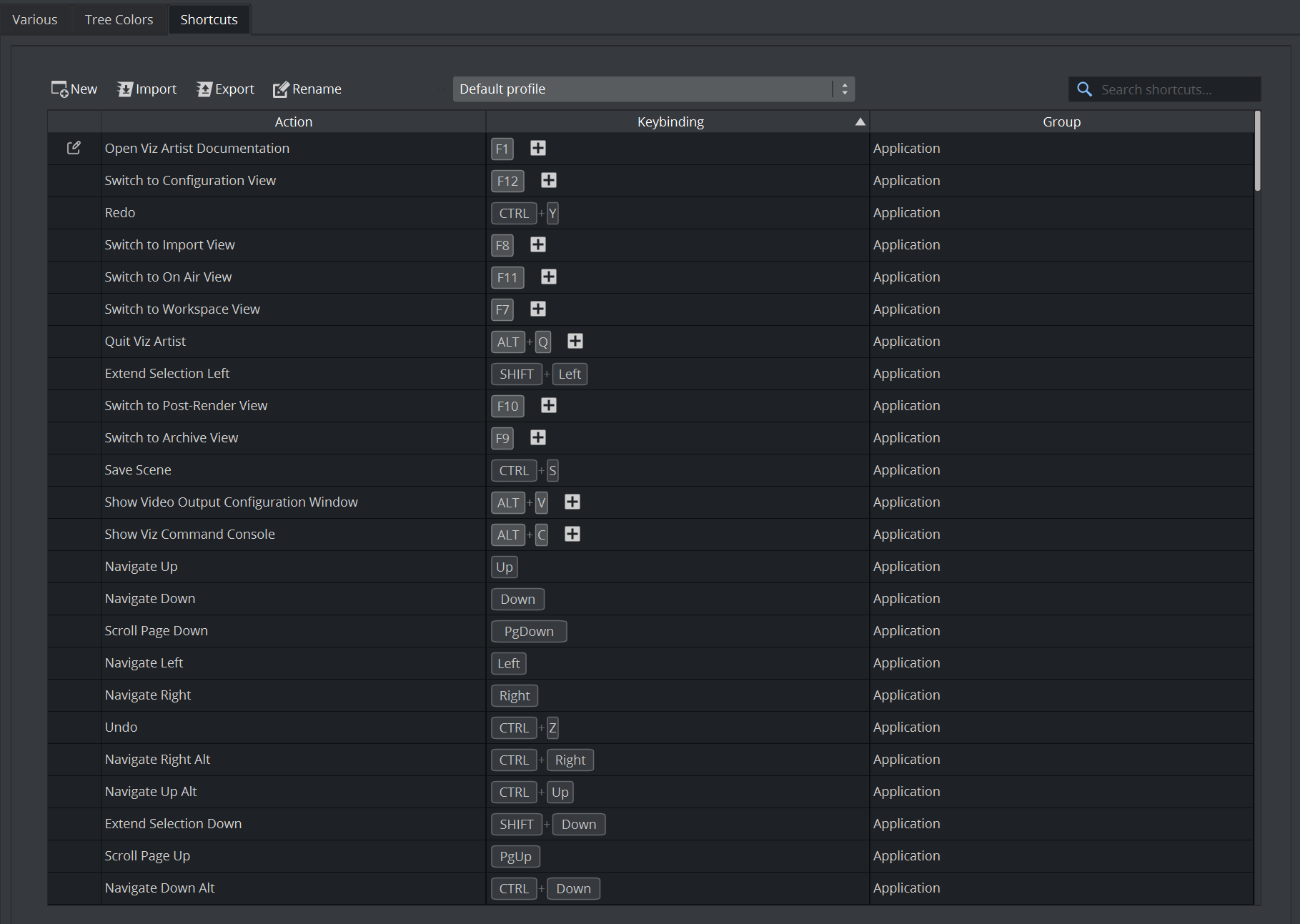Image resolution: width=1300 pixels, height=924 pixels.
Task: Add keybinding plus icon next to F12
Action: (549, 180)
